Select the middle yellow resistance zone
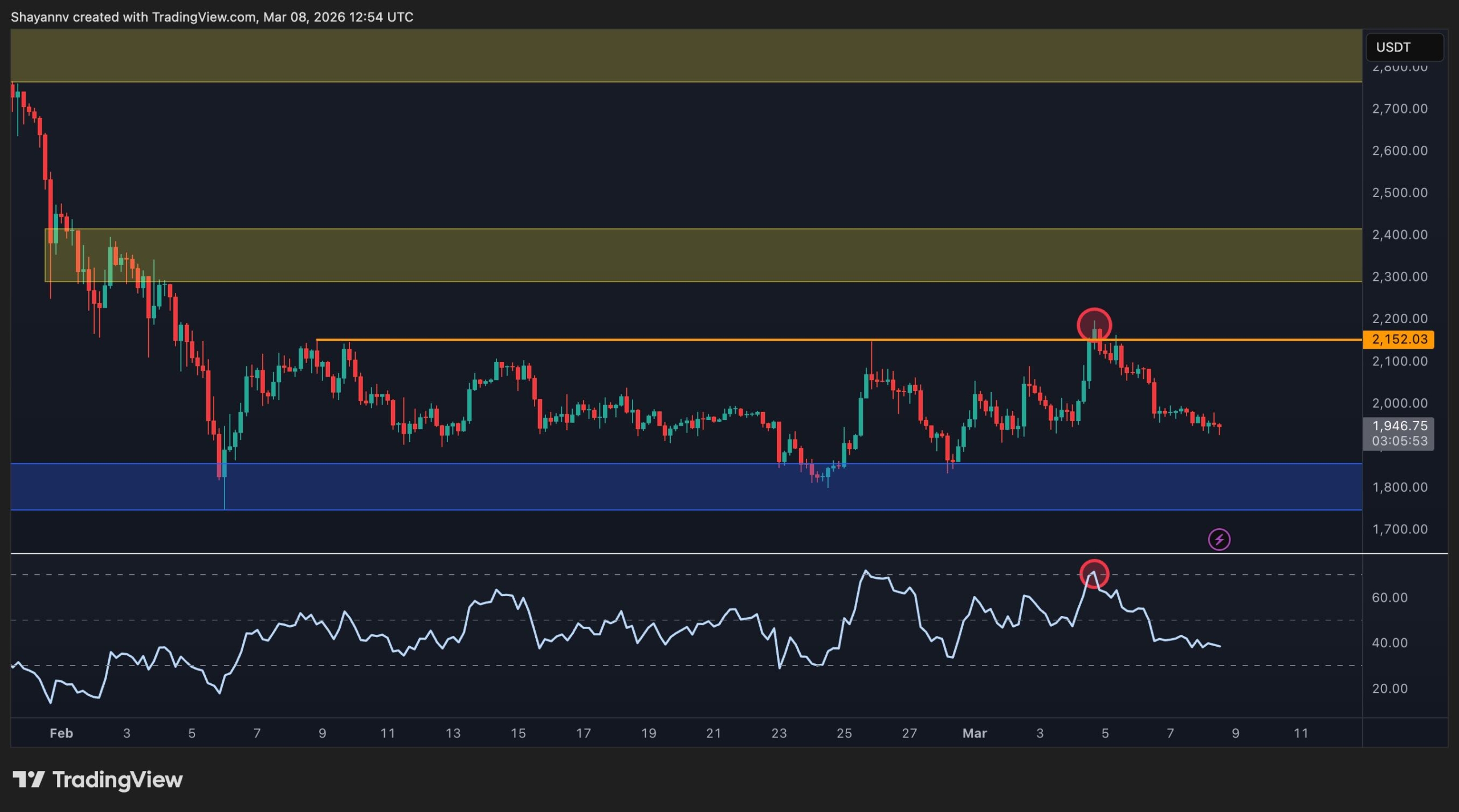Image resolution: width=1459 pixels, height=812 pixels. pos(684,255)
